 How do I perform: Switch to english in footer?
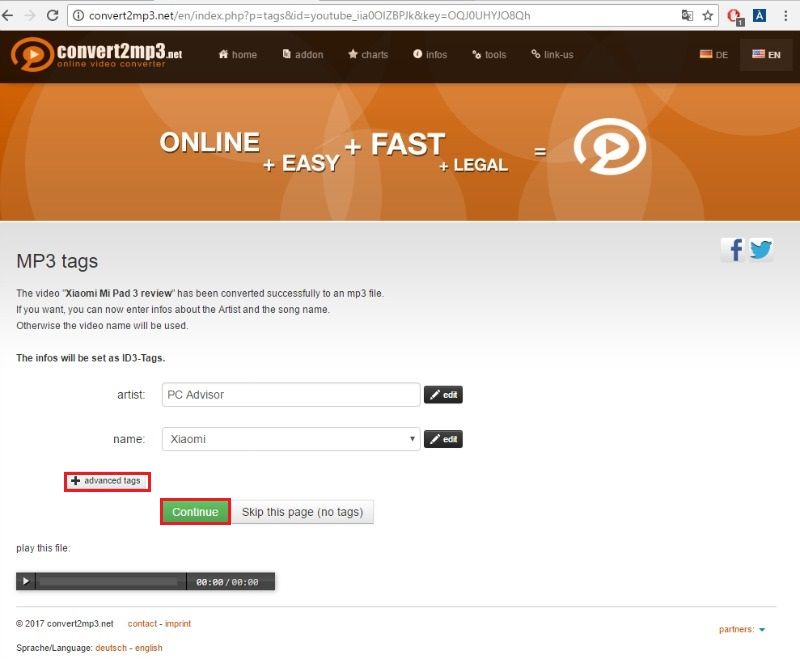point(148,648)
